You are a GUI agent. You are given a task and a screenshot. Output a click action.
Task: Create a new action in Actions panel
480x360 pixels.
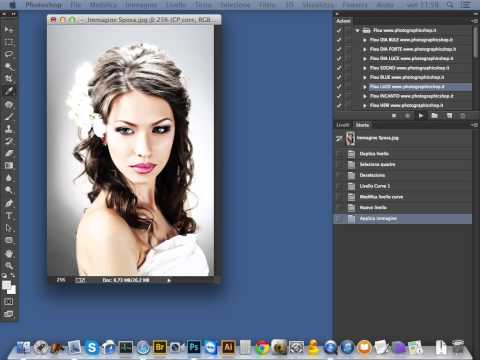coord(449,116)
